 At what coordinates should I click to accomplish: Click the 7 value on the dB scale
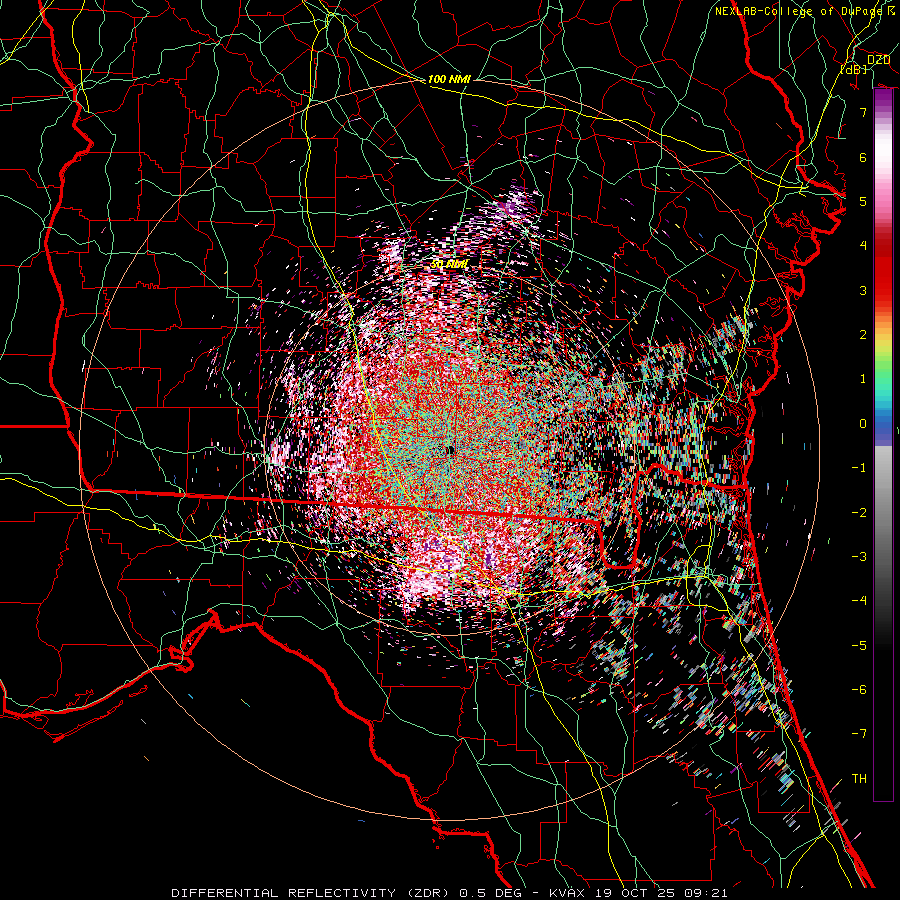coord(863,112)
